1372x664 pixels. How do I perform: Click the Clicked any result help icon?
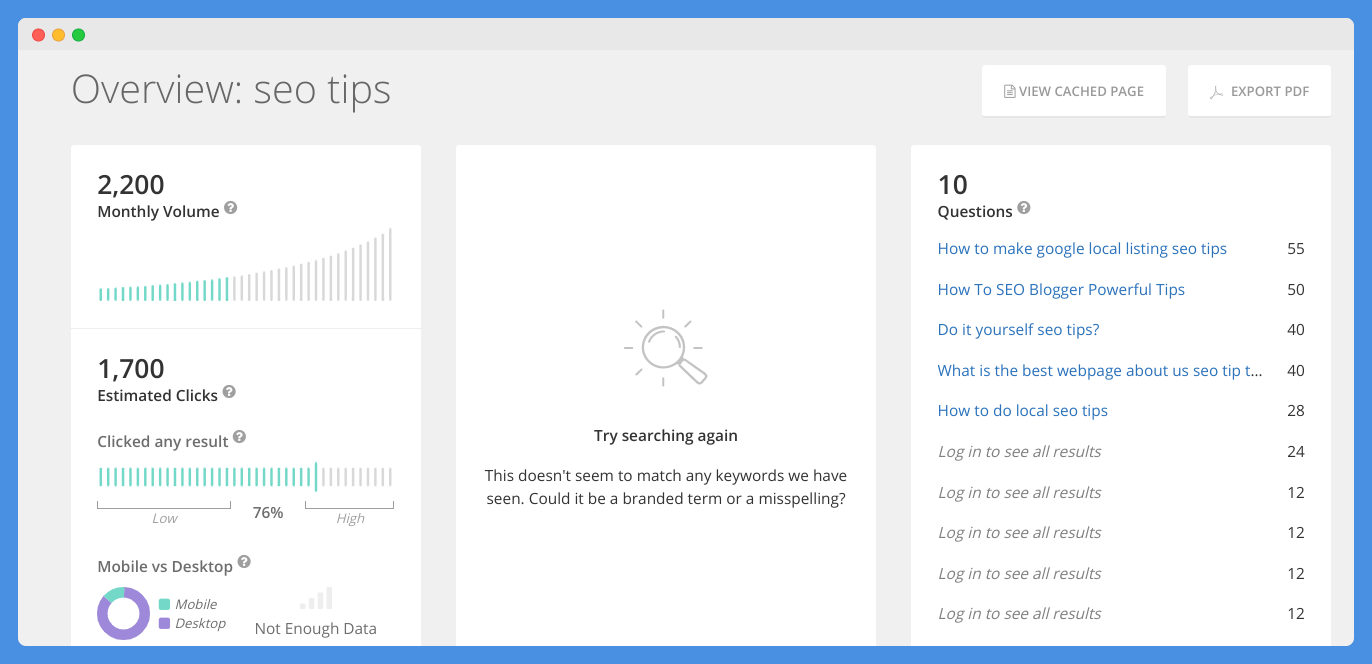(x=239, y=438)
